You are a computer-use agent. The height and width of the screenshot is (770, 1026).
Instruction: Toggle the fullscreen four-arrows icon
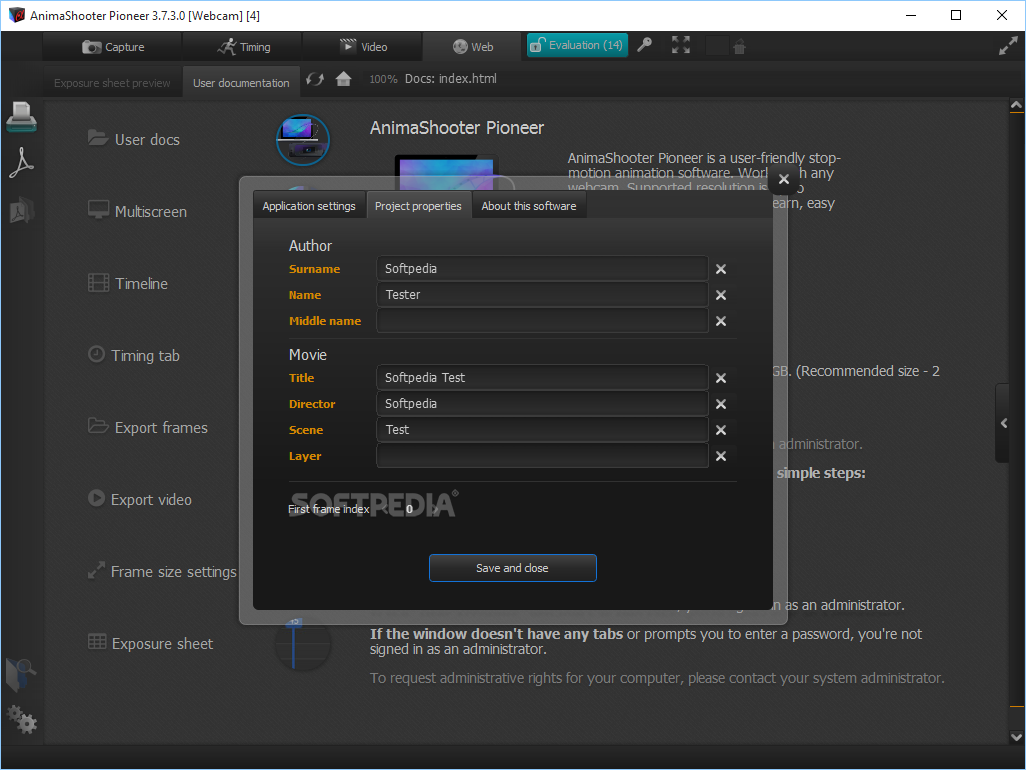681,45
